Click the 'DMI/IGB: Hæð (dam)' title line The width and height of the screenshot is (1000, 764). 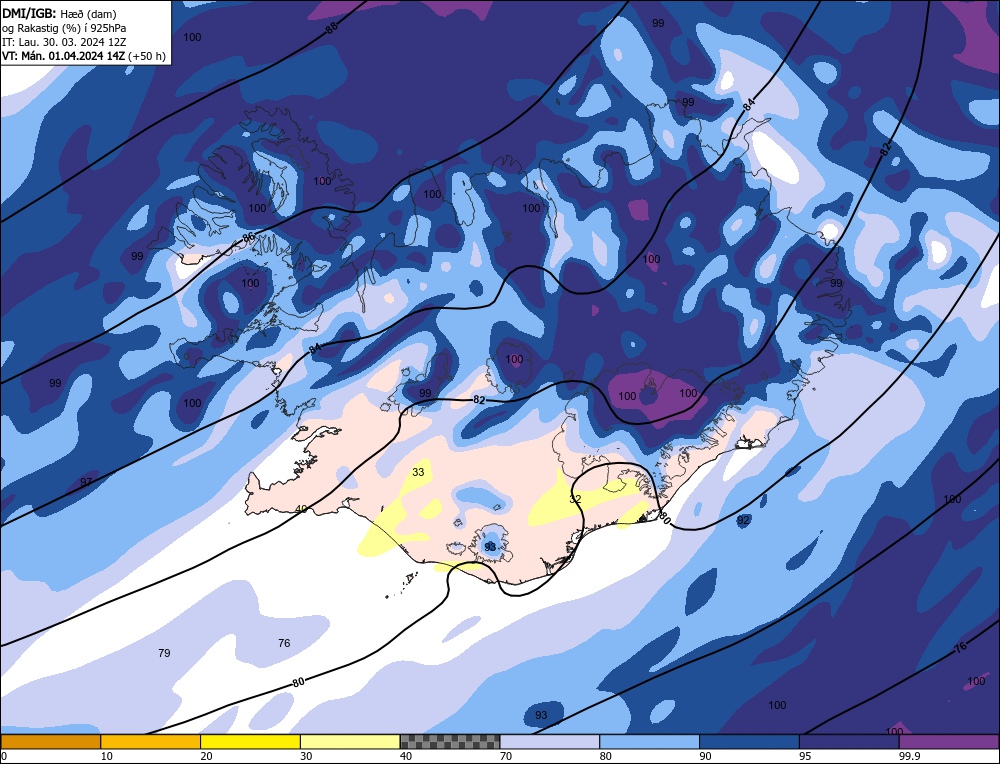pos(59,13)
